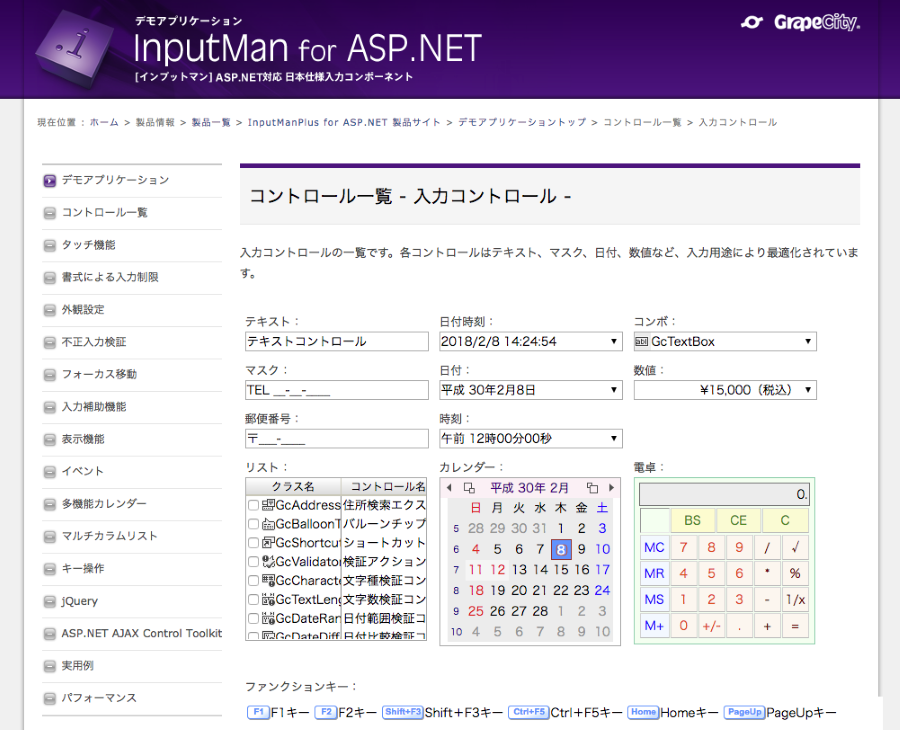Click the GcBalloonTip row icon

tap(268, 524)
